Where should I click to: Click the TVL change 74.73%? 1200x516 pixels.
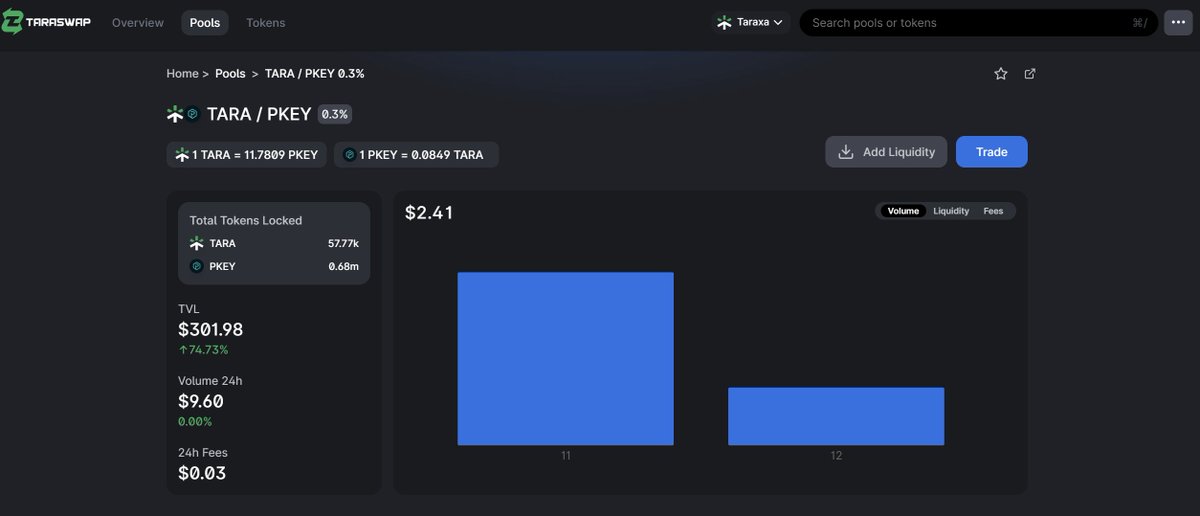[x=203, y=350]
